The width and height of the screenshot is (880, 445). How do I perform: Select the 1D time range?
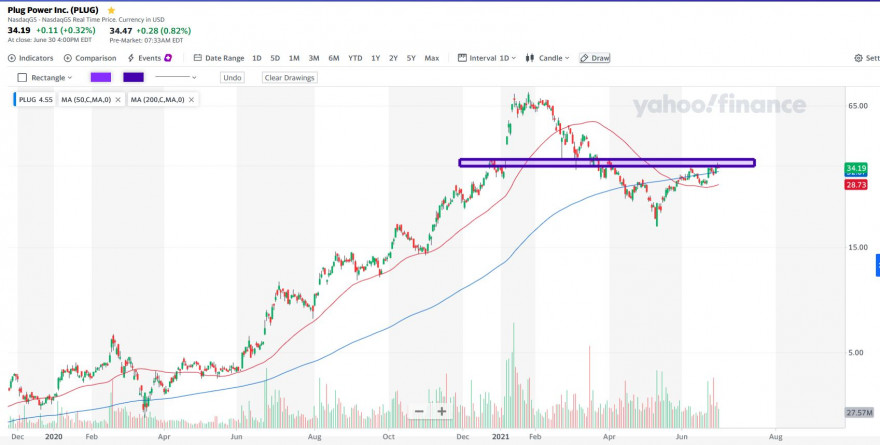pyautogui.click(x=256, y=58)
